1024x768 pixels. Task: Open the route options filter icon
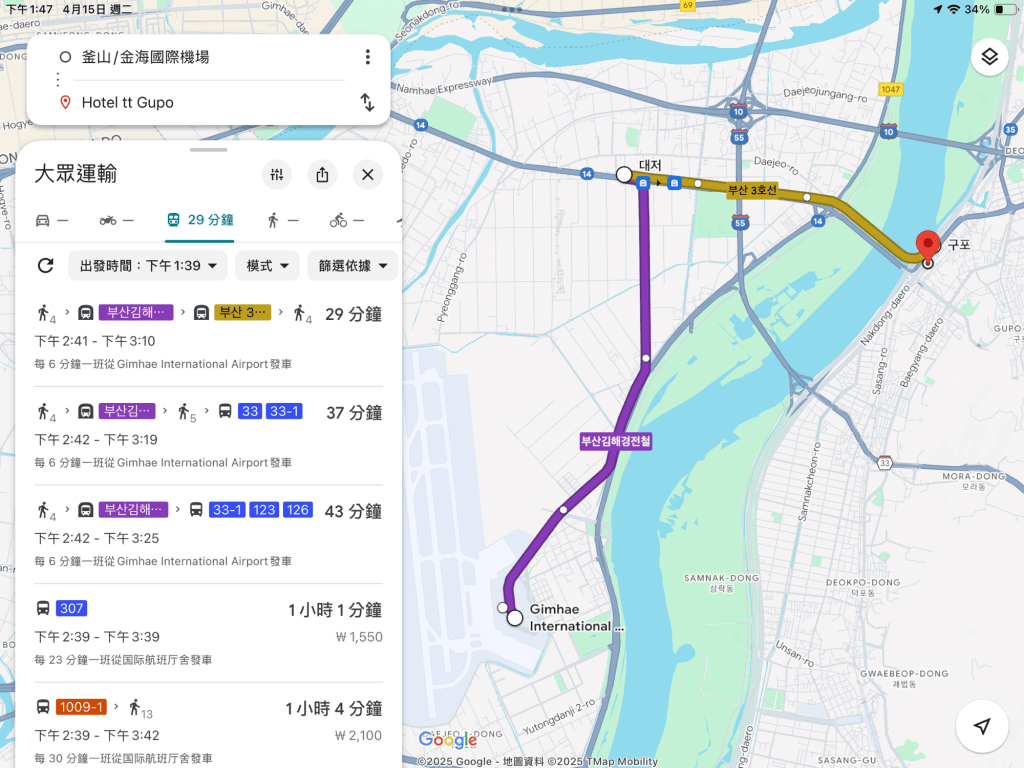point(277,175)
